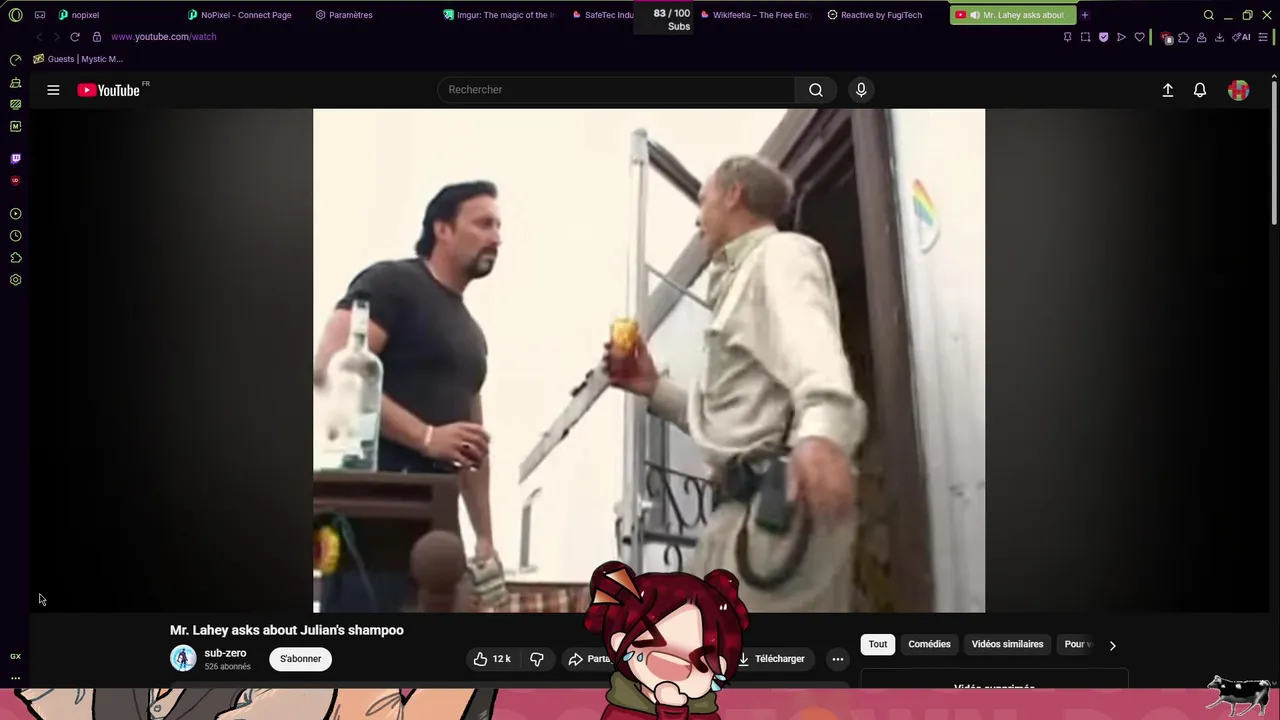1280x720 pixels.
Task: Click the video player to pause
Action: coord(649,360)
